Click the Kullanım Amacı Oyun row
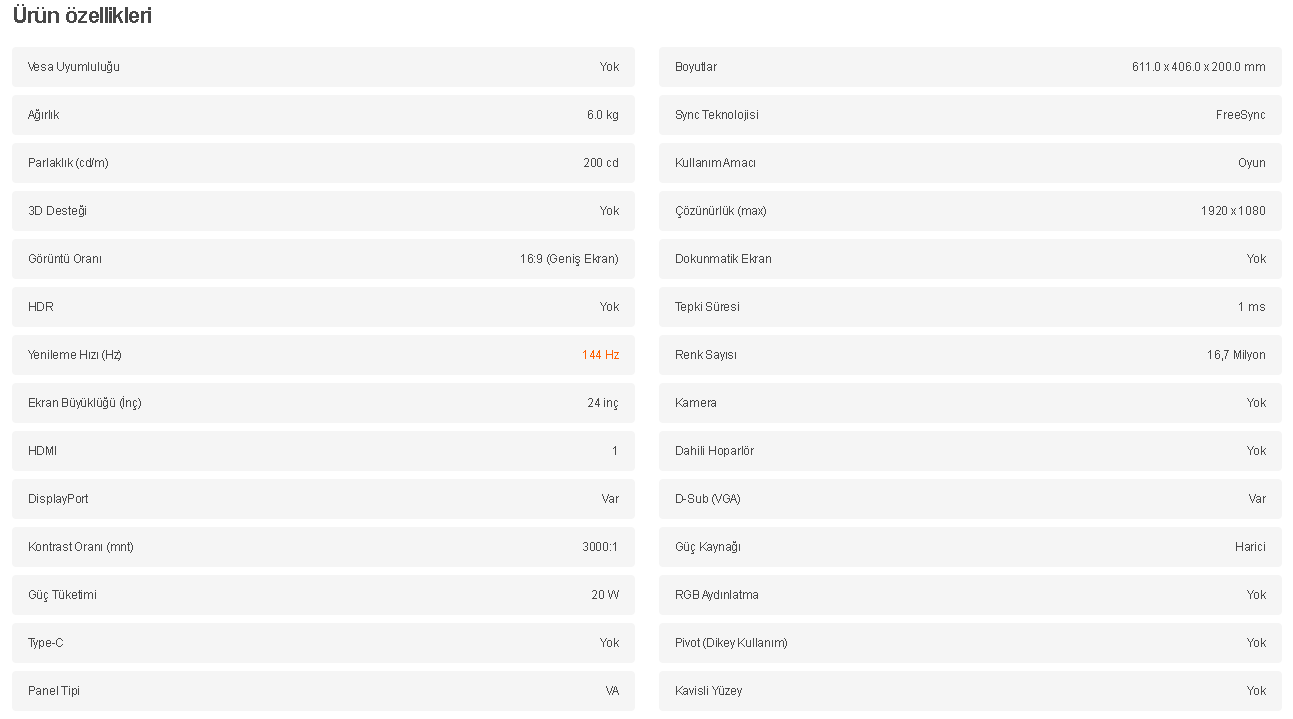The image size is (1293, 719). click(970, 163)
